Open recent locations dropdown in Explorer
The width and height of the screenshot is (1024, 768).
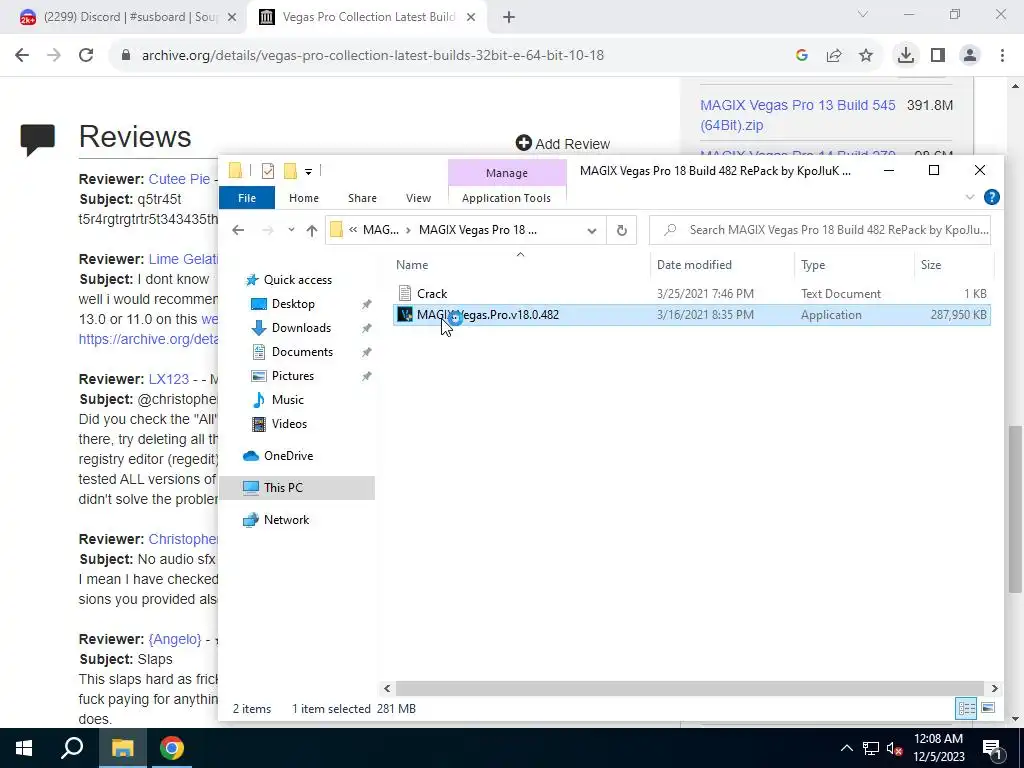tap(291, 230)
